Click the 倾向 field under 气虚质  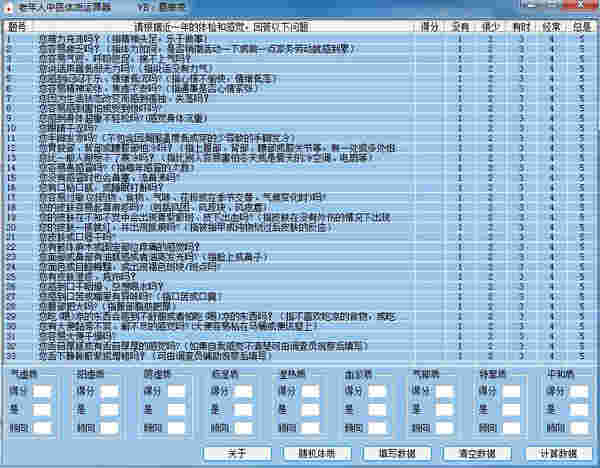click(42, 428)
